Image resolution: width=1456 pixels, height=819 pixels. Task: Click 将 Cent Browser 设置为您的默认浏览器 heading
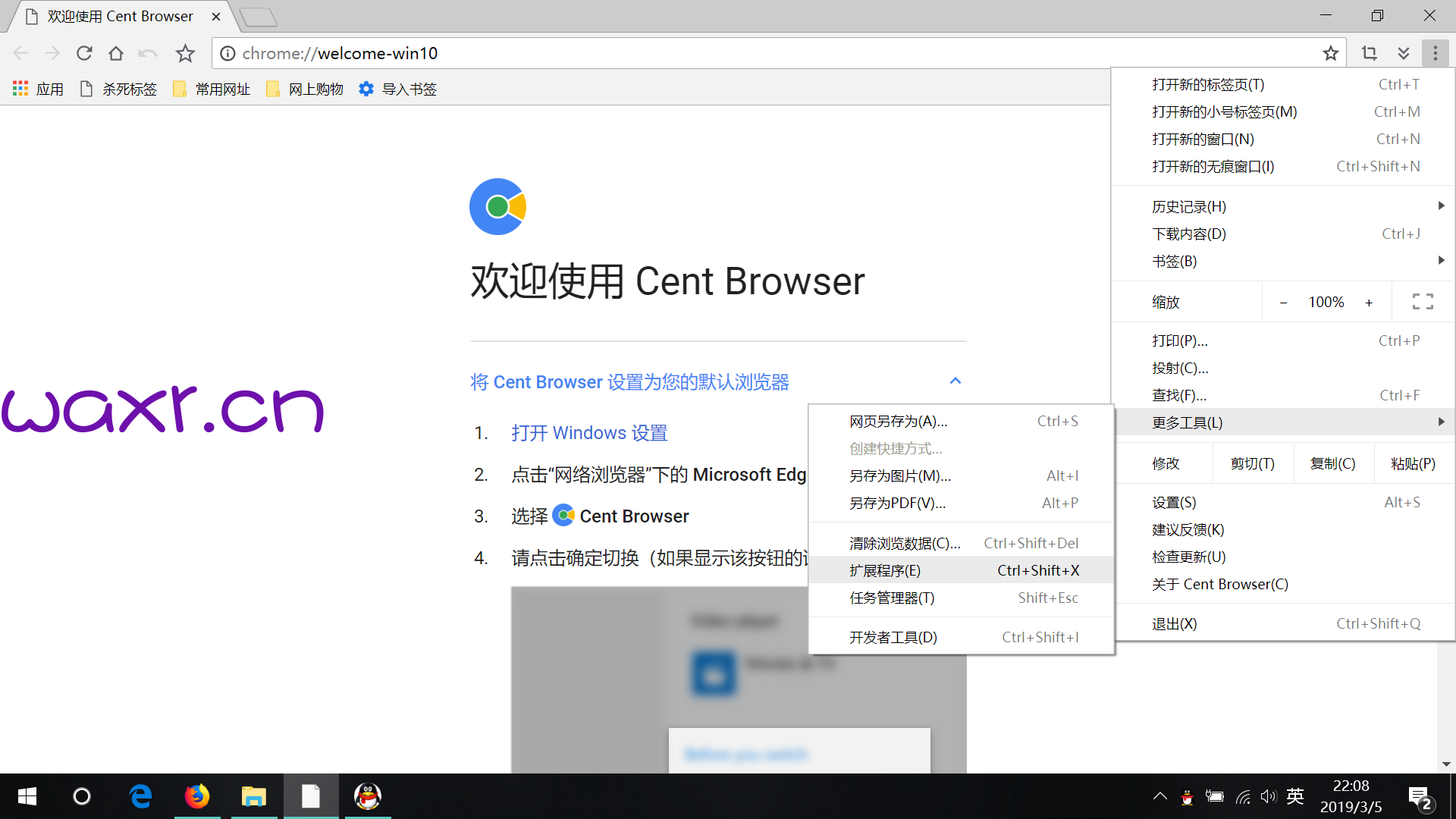pyautogui.click(x=629, y=381)
